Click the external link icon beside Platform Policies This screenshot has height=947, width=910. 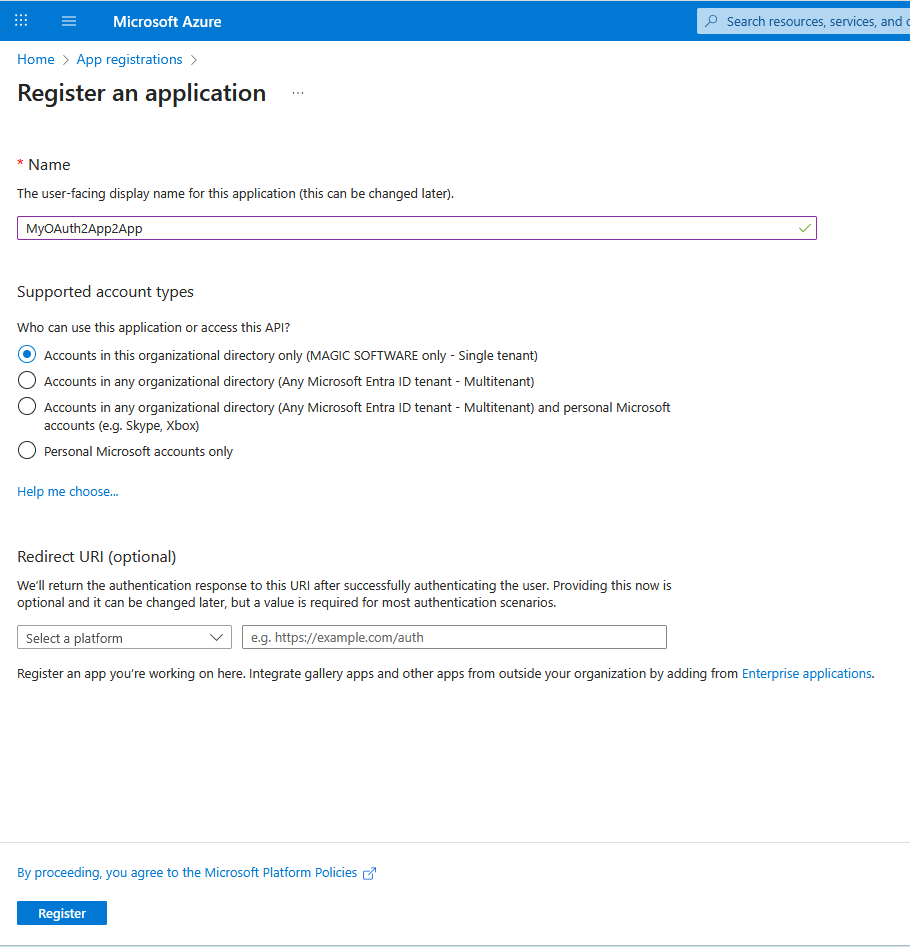pos(369,873)
